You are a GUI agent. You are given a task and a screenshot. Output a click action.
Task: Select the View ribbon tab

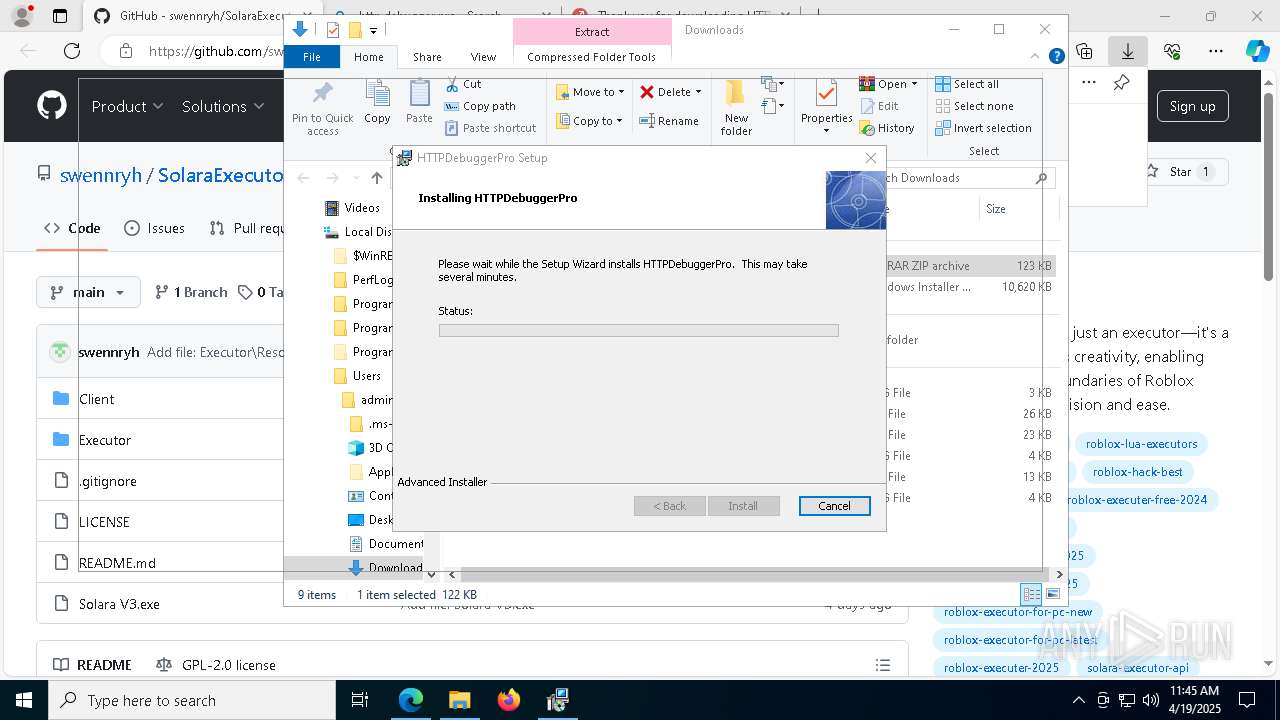(483, 57)
